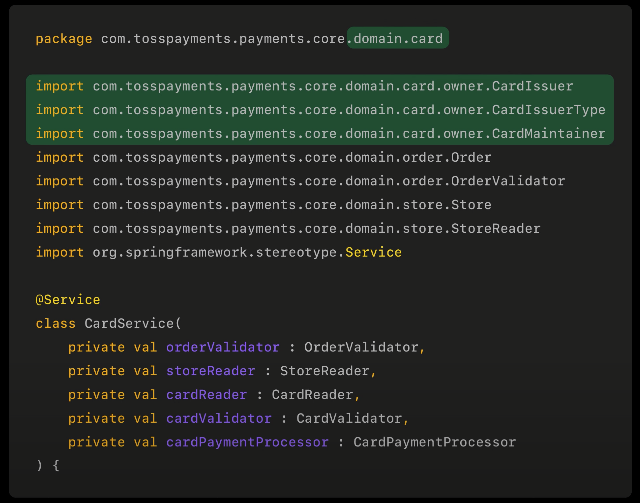
Task: Click the import line ending in order.Order
Action: [263, 157]
